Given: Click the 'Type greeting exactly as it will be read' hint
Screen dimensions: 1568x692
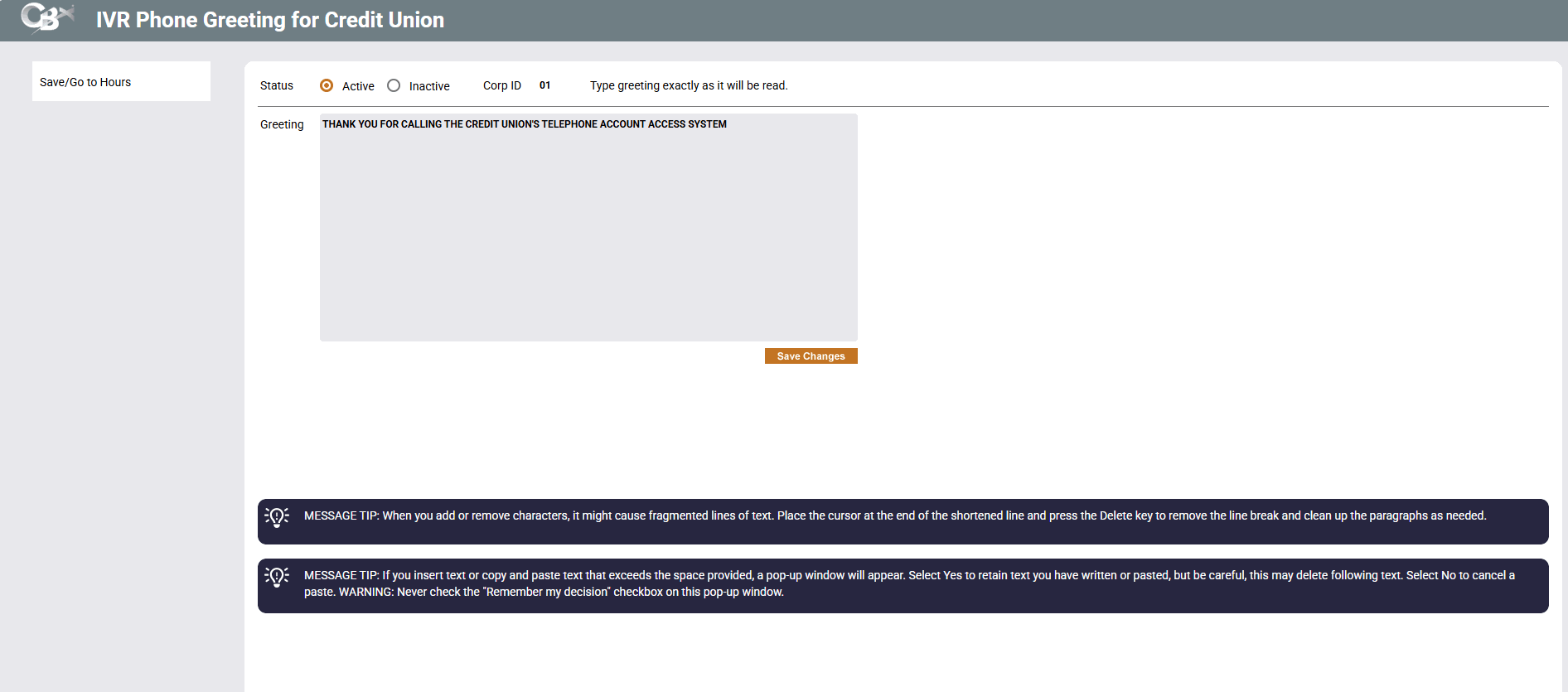Looking at the screenshot, I should [689, 85].
